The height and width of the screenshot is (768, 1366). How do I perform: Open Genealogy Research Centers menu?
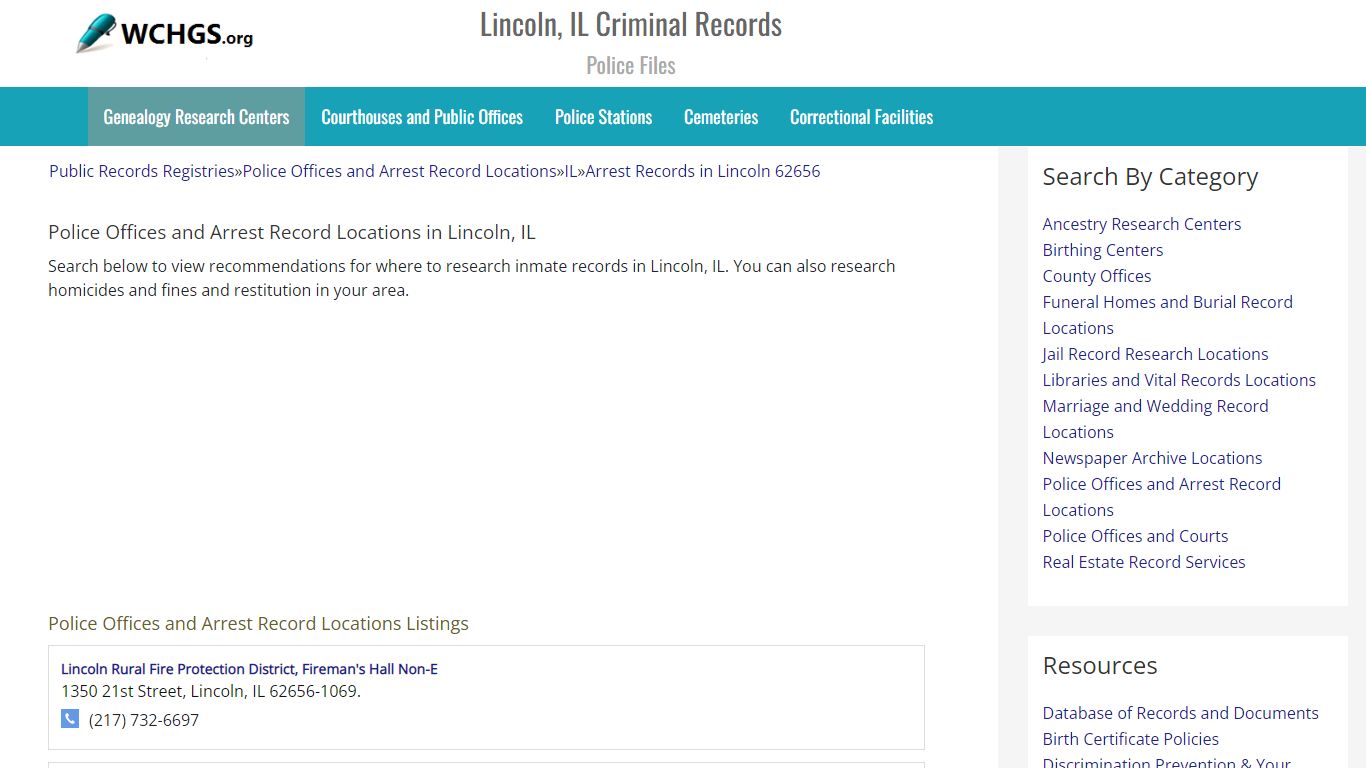[196, 117]
